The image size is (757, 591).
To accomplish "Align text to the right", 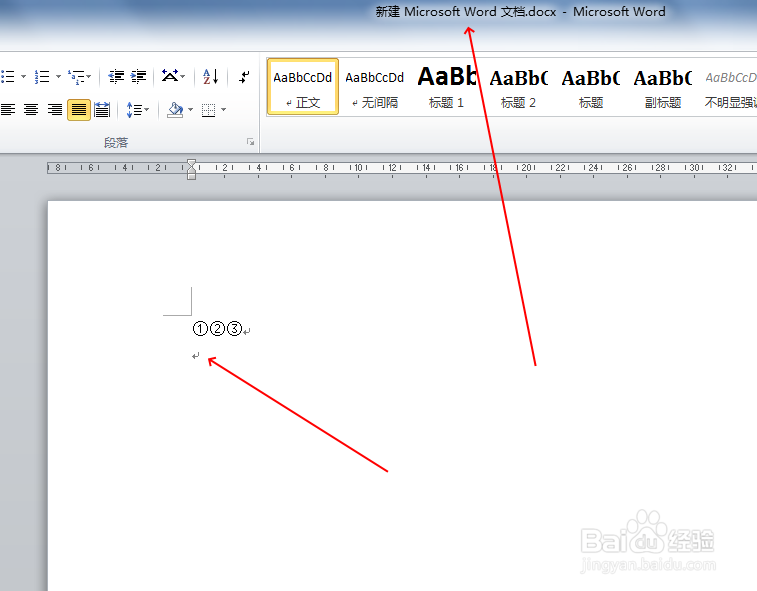I will point(55,110).
